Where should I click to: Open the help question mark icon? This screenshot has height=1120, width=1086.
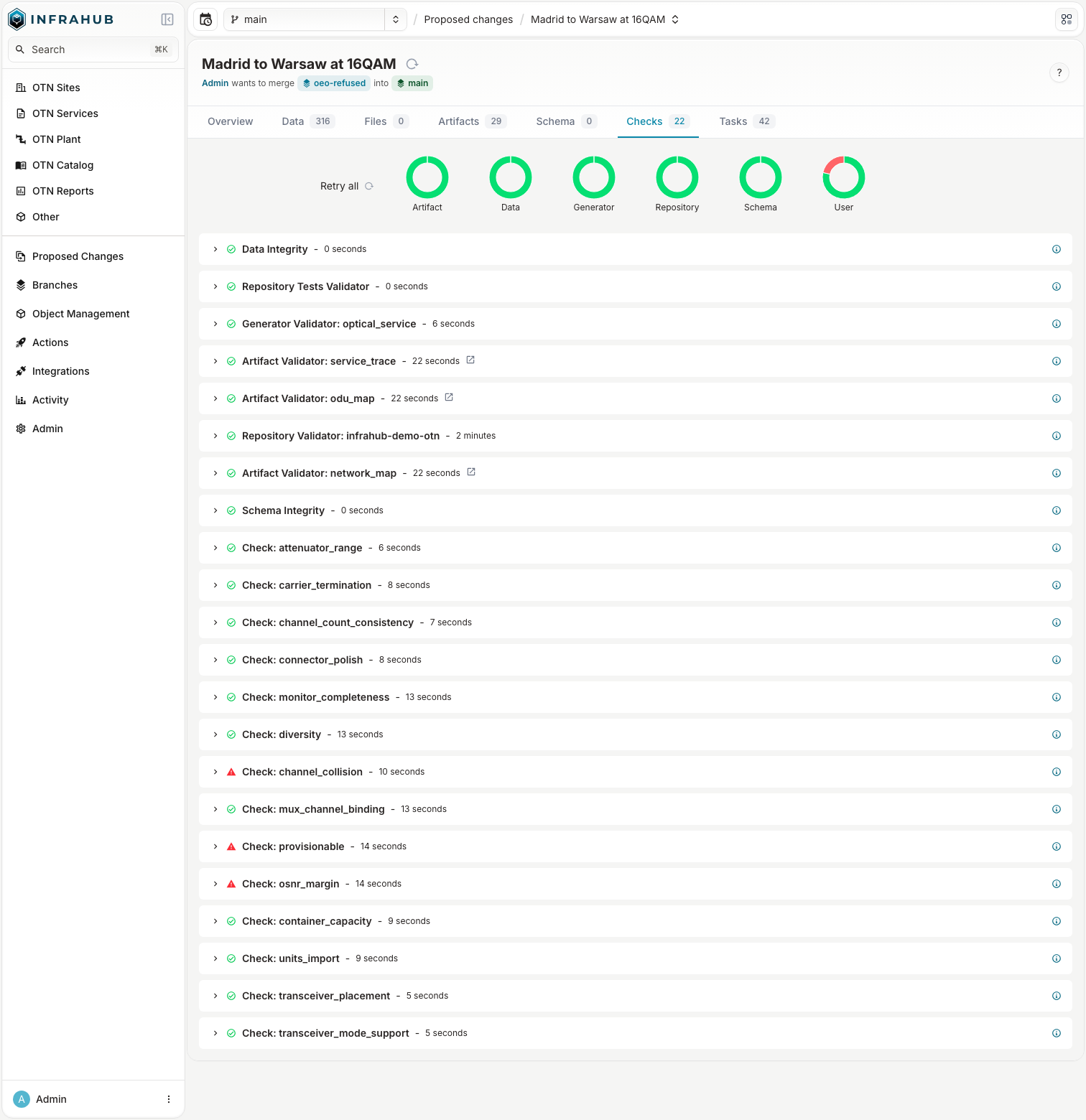(x=1059, y=73)
